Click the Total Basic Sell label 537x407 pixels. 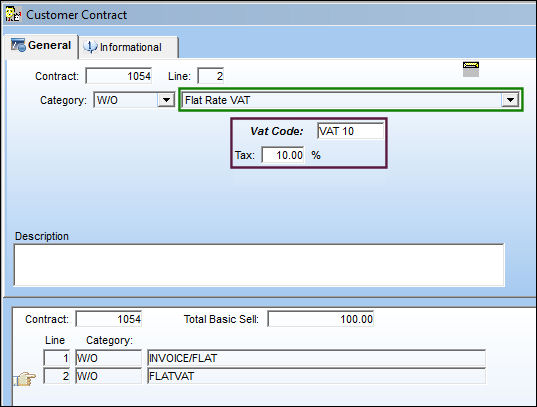[221, 319]
